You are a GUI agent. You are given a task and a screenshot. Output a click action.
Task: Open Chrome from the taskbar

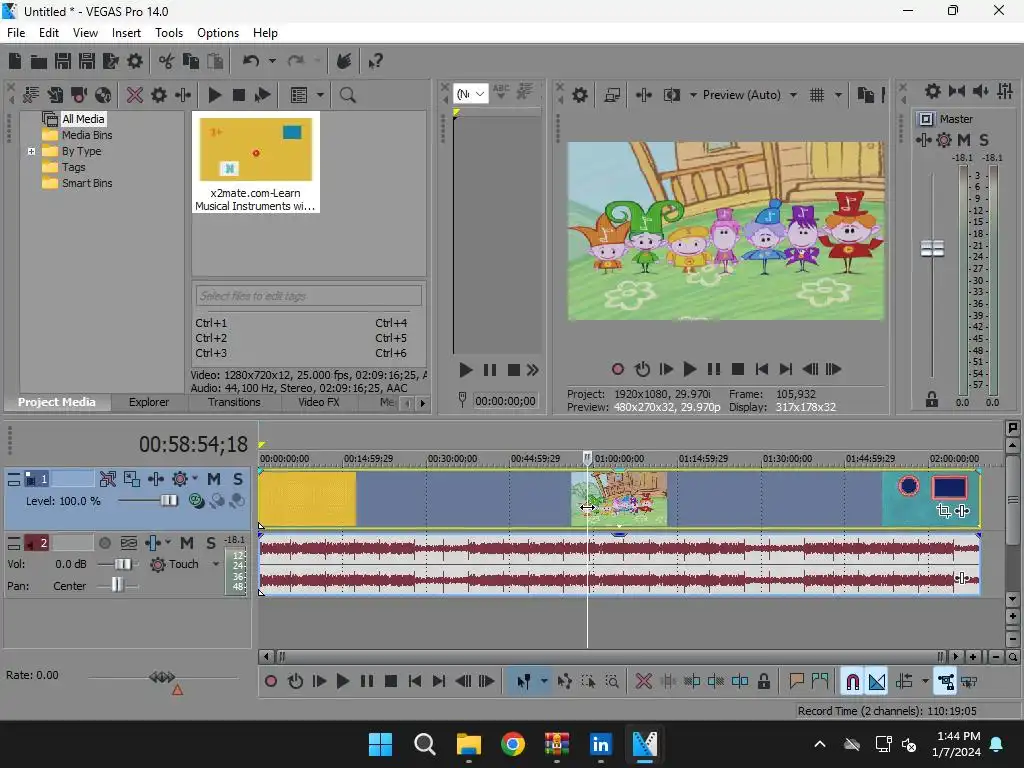[x=513, y=744]
